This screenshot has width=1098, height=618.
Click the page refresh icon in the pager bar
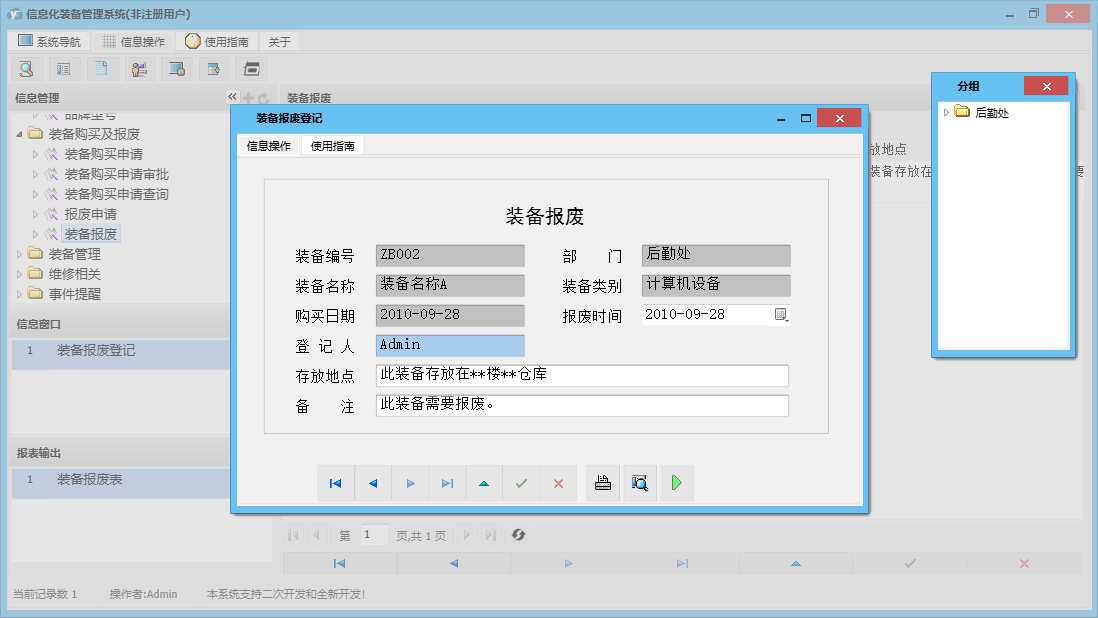[518, 535]
